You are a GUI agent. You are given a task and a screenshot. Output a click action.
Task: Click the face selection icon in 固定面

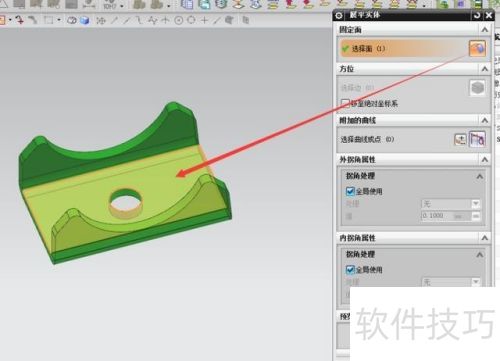click(x=477, y=49)
